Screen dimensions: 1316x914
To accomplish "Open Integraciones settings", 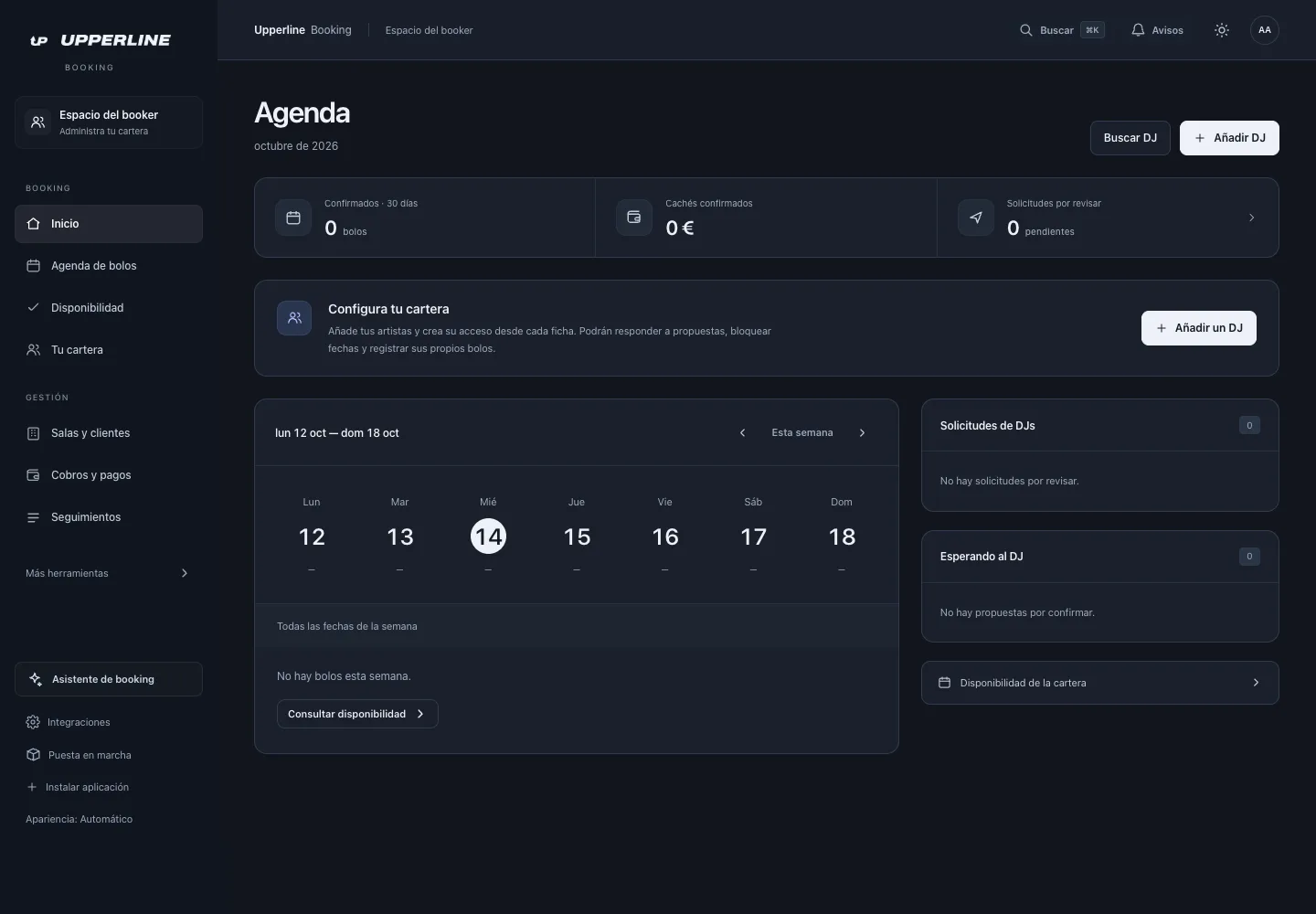I will pyautogui.click(x=69, y=722).
